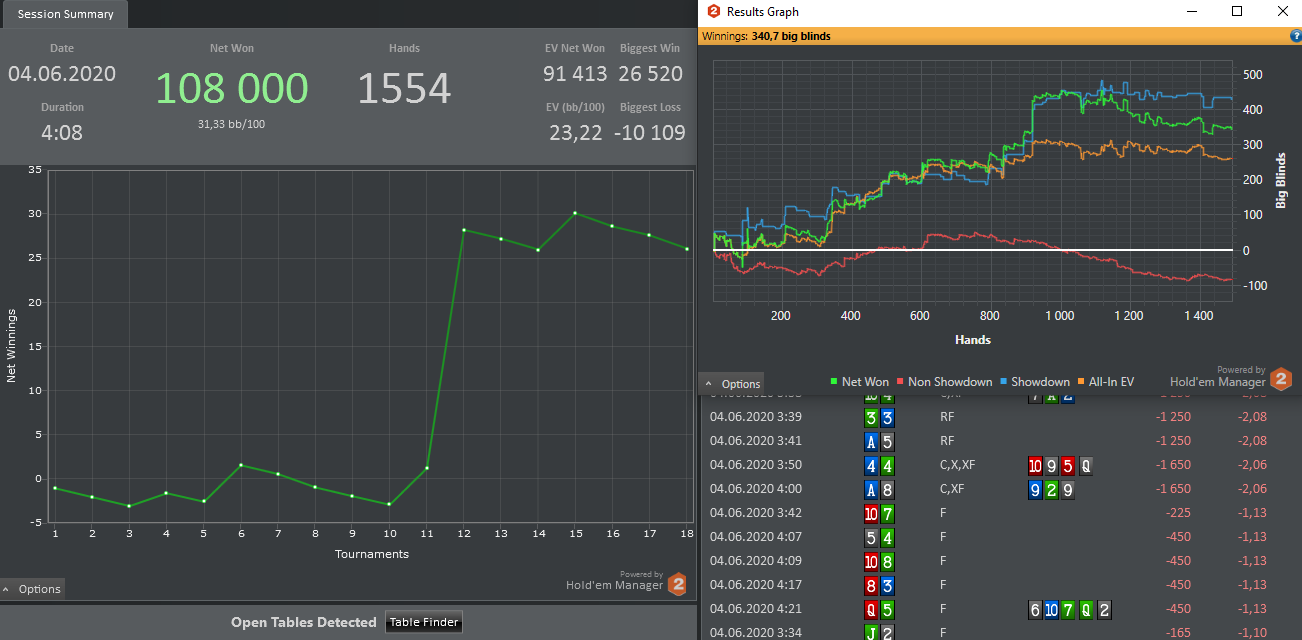Click the blue 9 board card in 4:00 row
The height and width of the screenshot is (640, 1302).
click(x=1036, y=489)
